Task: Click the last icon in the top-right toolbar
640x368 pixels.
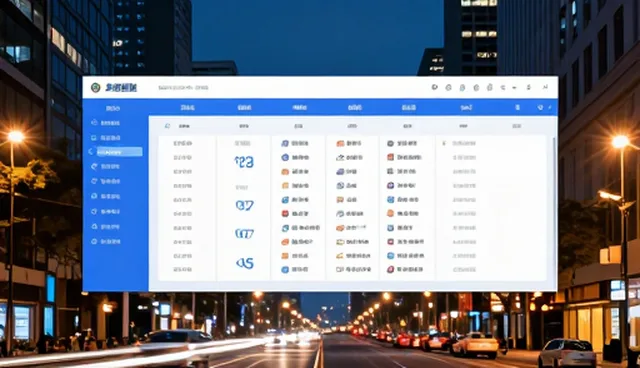Action: point(545,87)
